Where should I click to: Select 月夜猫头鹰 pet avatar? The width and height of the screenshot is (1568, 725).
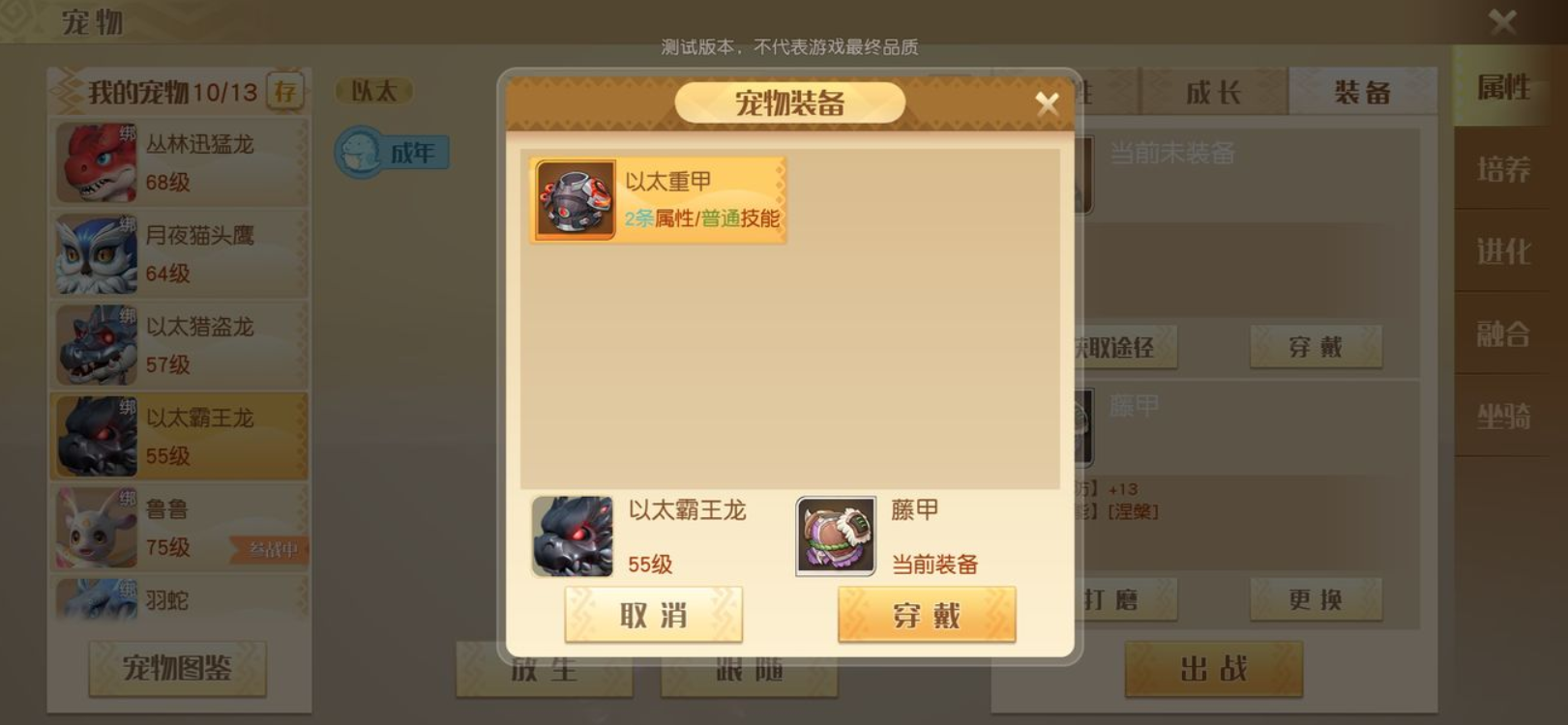point(97,254)
